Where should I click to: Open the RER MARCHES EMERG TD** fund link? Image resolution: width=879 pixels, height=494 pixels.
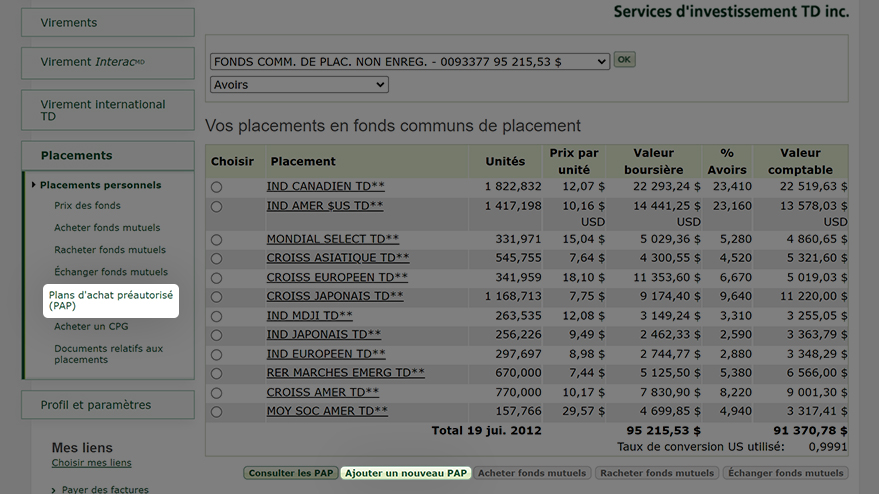pos(345,373)
